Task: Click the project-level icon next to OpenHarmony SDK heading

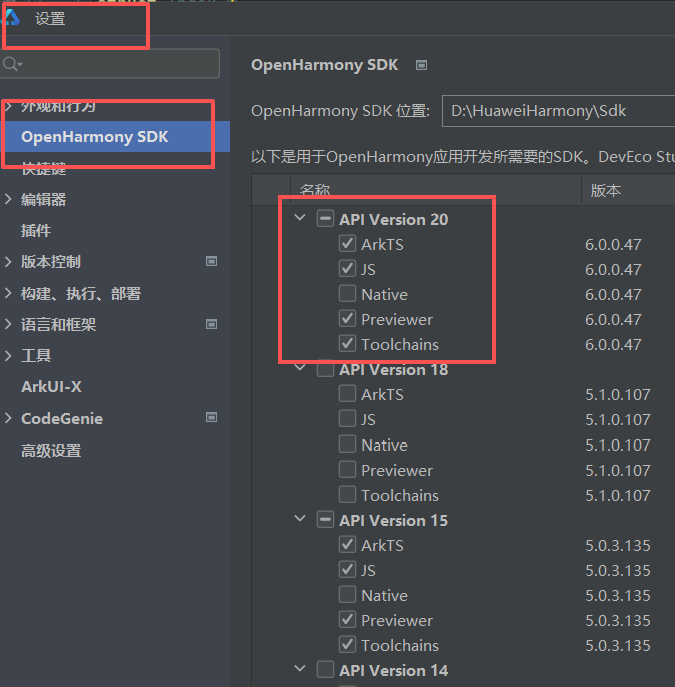Action: coord(421,65)
